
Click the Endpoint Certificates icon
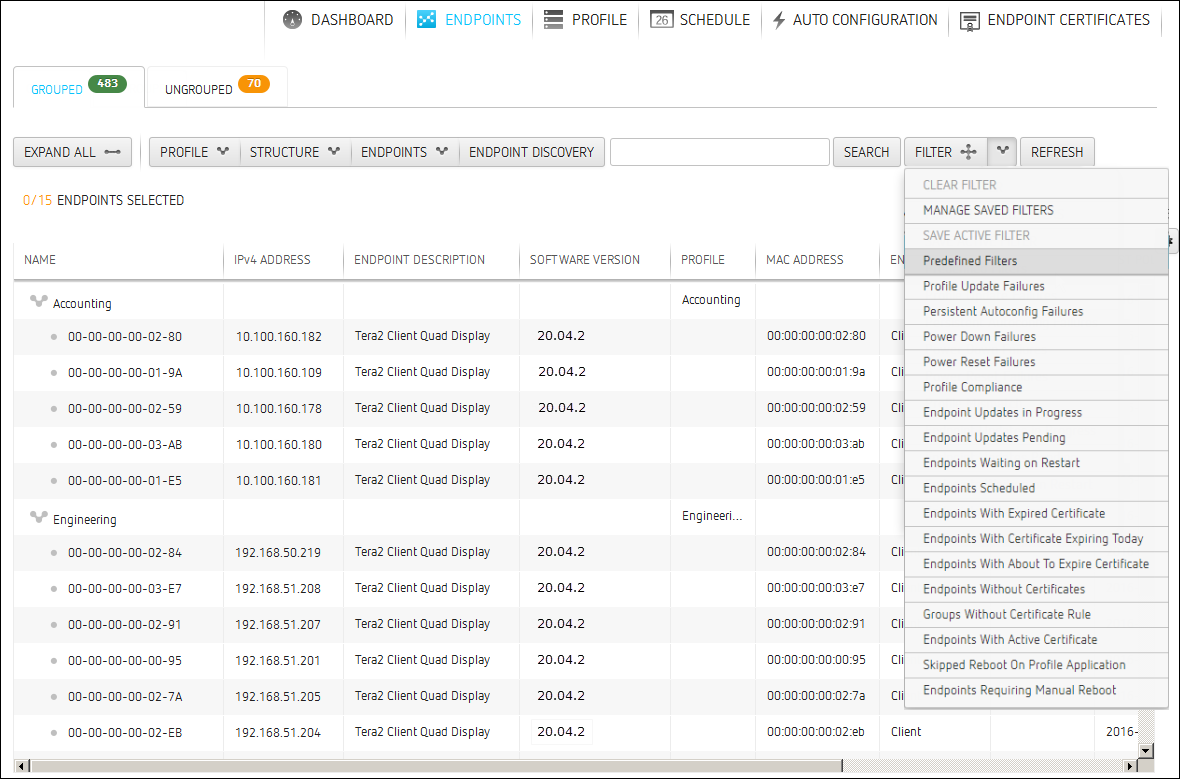pyautogui.click(x=969, y=21)
